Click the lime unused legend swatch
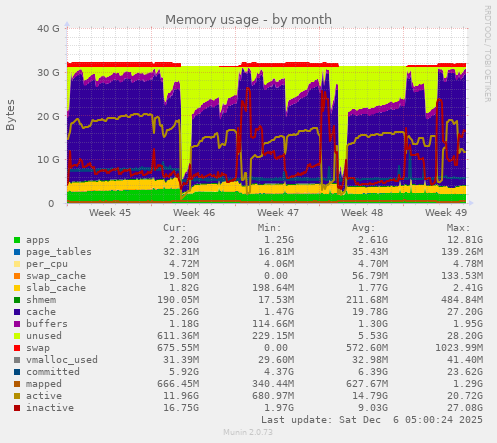Image resolution: width=497 pixels, height=443 pixels. click(17, 336)
